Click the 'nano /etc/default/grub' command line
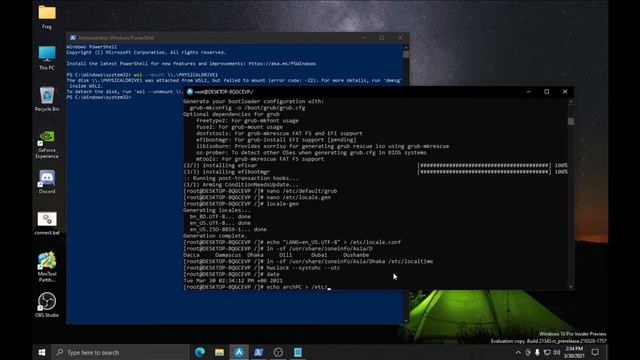 [260, 191]
